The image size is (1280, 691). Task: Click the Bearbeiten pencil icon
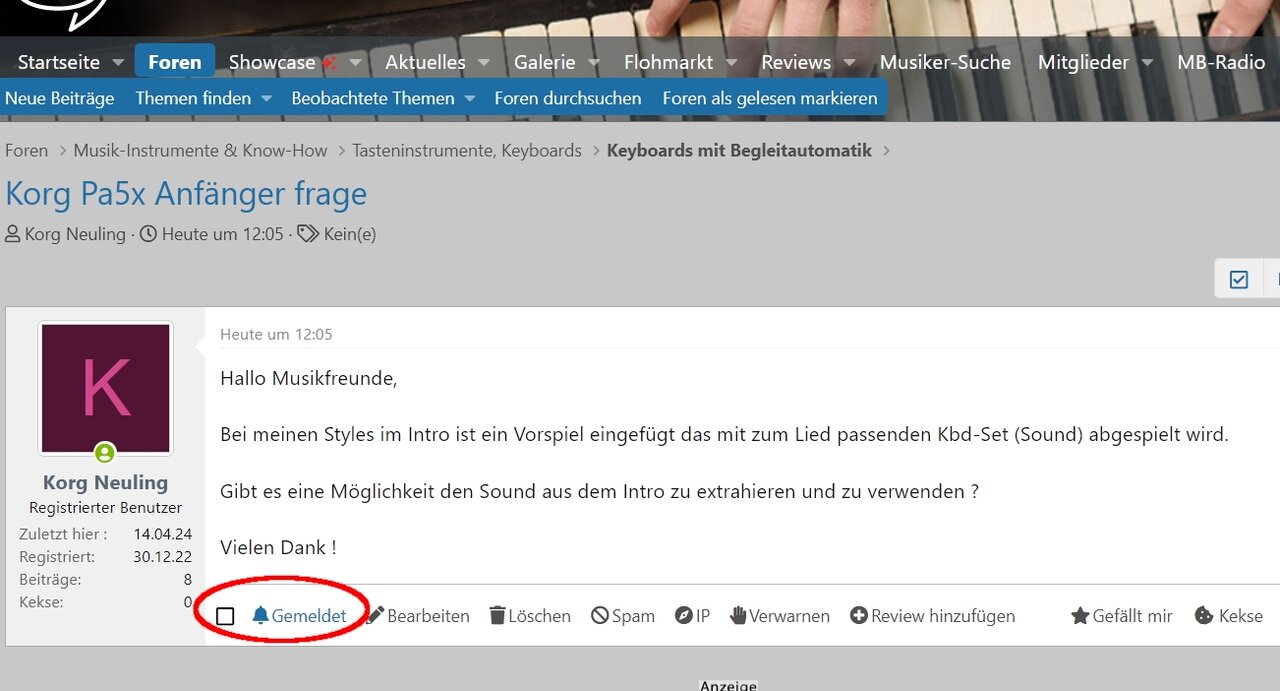click(375, 616)
